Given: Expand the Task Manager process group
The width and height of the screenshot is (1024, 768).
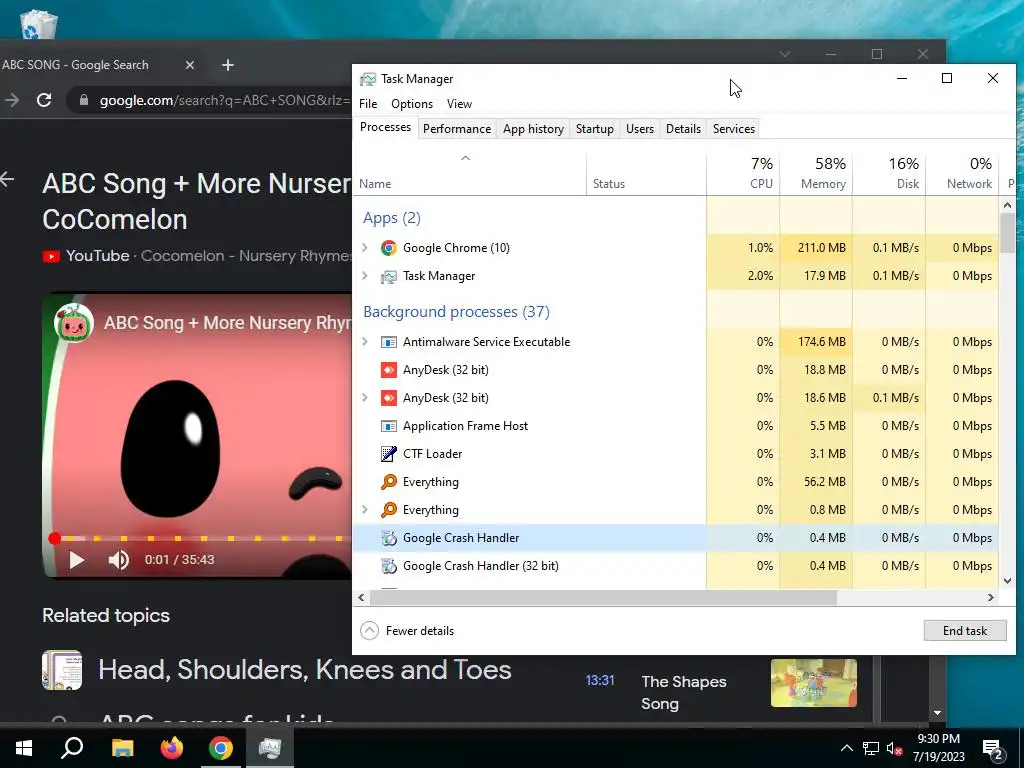Looking at the screenshot, I should coord(365,276).
